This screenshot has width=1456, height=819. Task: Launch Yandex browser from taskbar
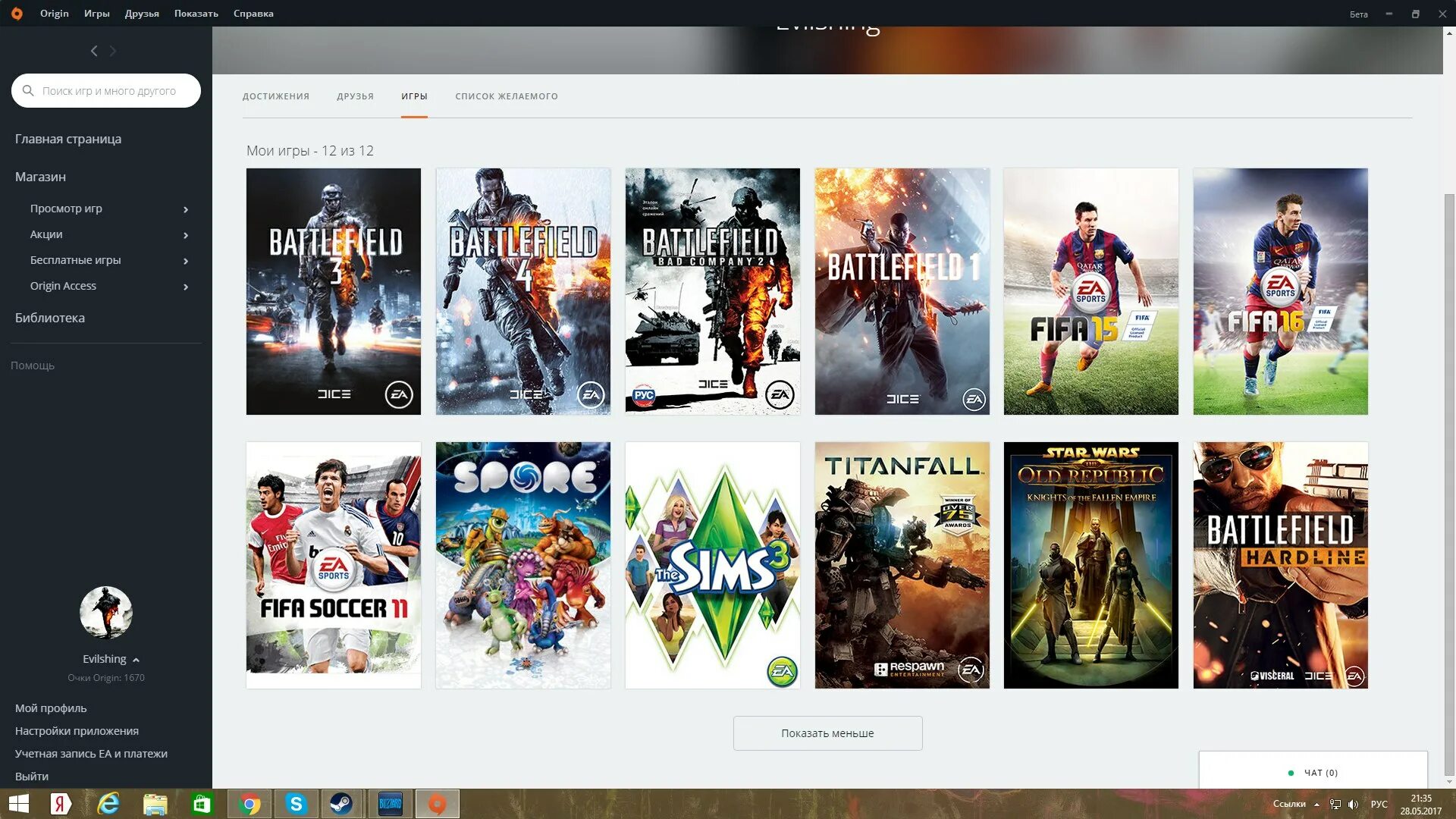(61, 804)
